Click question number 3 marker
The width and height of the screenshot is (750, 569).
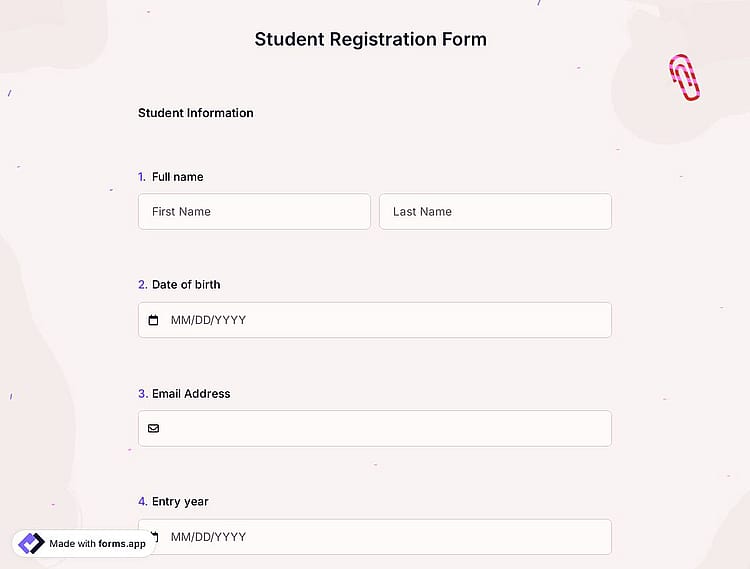(143, 394)
